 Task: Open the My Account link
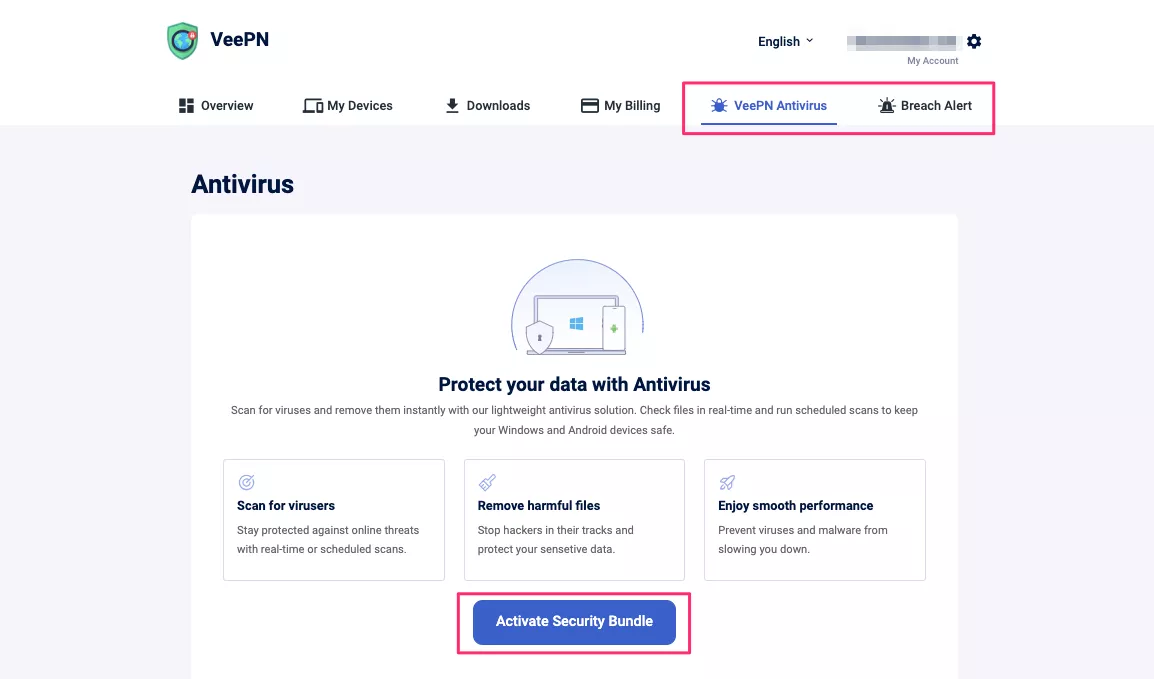932,61
